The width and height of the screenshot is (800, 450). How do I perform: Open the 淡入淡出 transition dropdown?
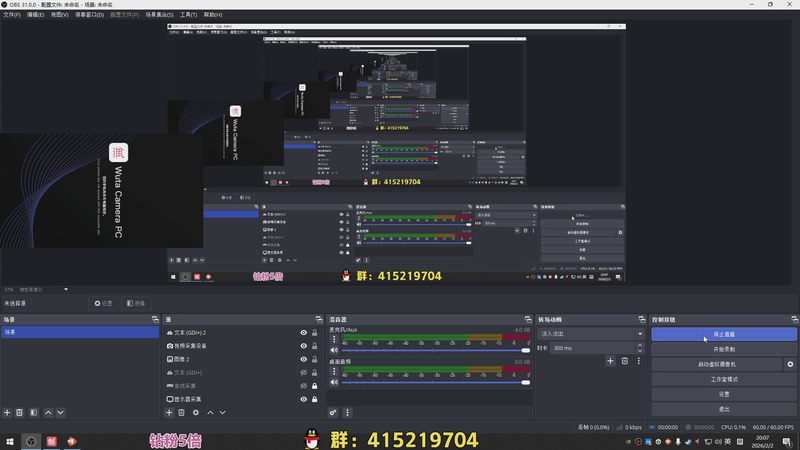[590, 334]
